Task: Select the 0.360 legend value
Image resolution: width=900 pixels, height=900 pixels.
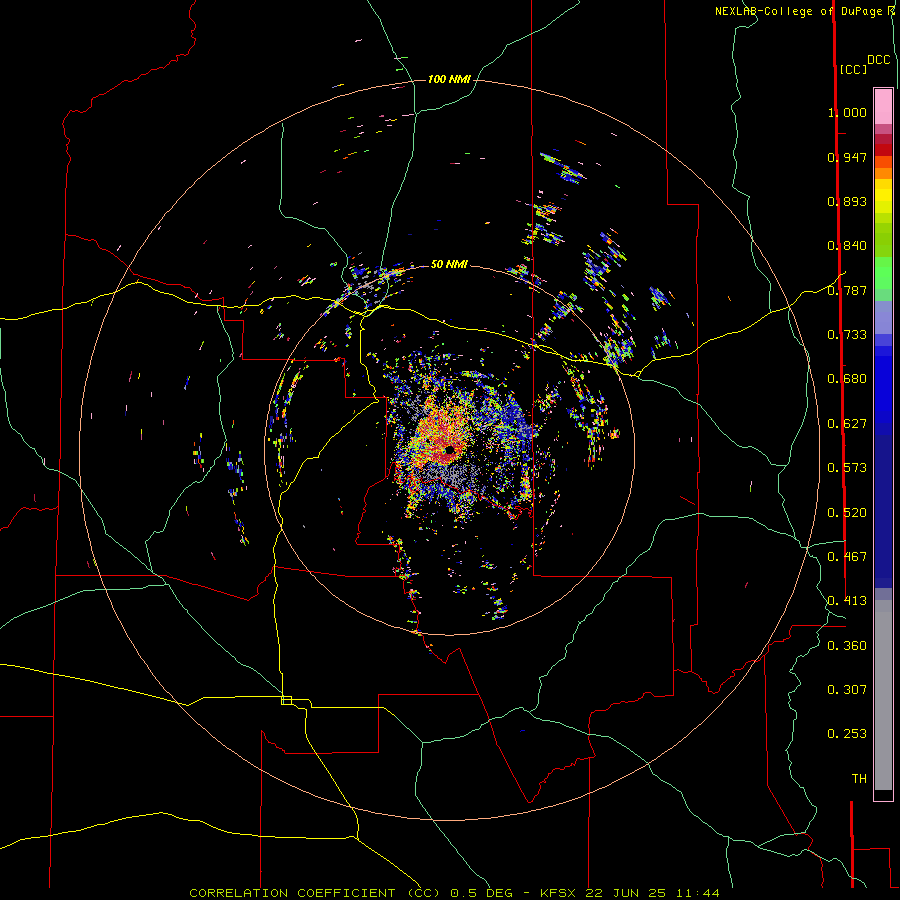Action: coord(847,646)
